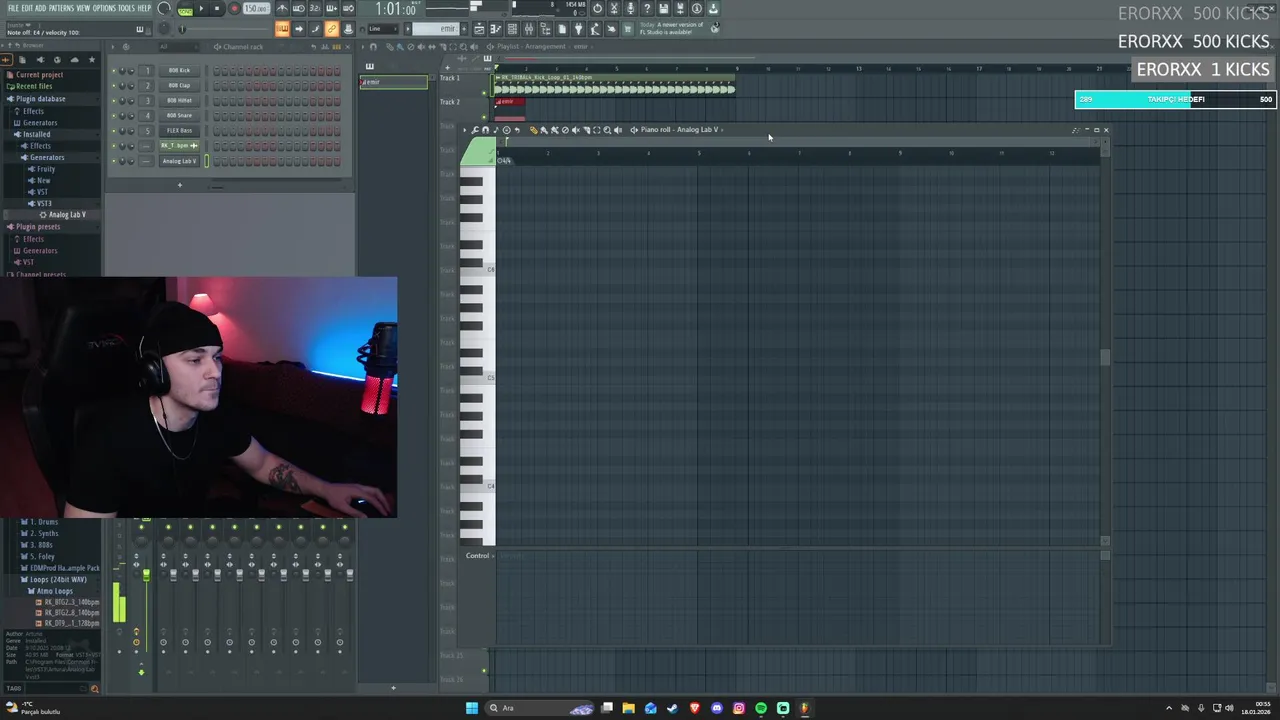Mute the 808 Kick channel
The image size is (1280, 720).
coord(114,70)
